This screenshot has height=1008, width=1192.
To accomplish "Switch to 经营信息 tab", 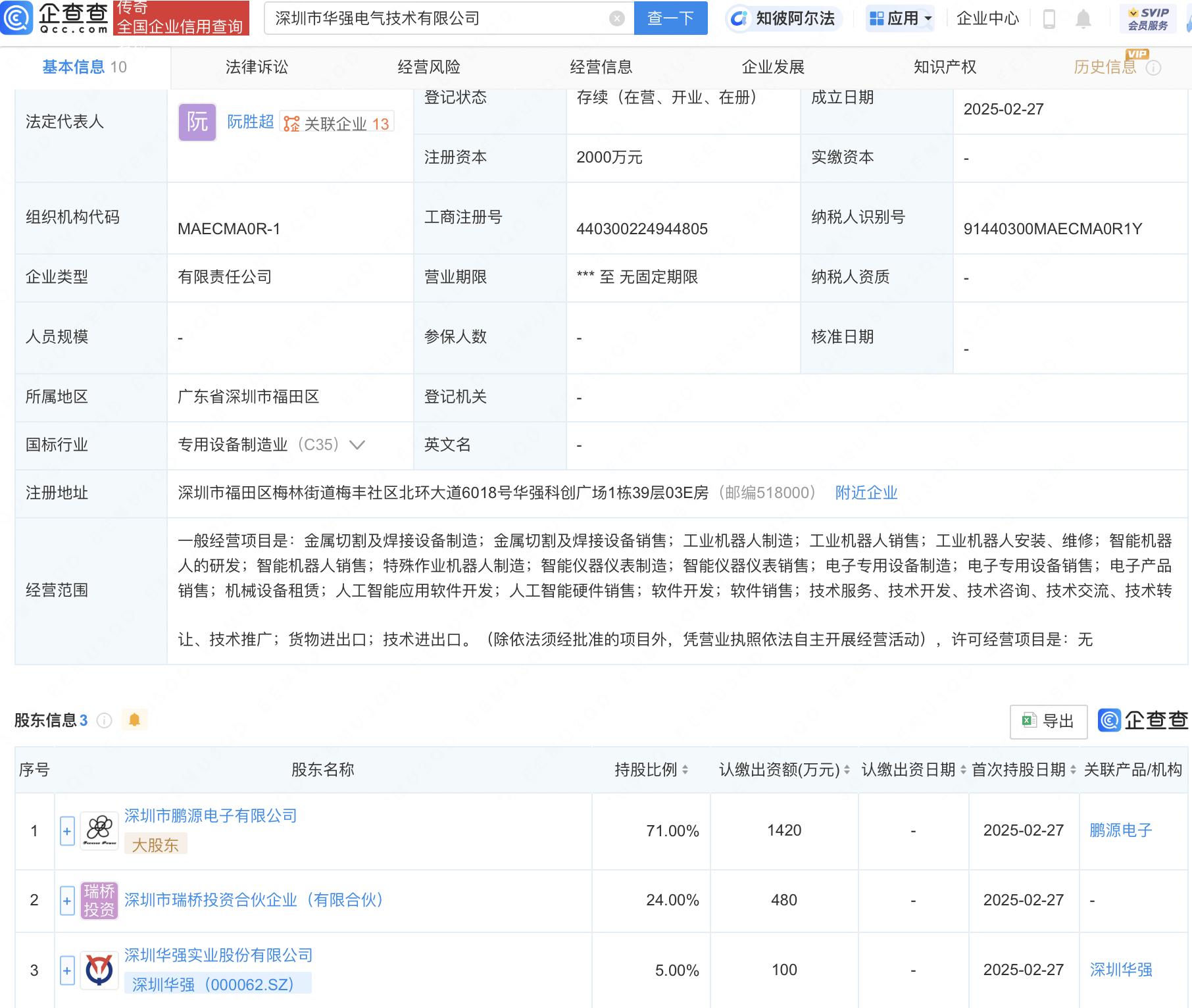I will (x=601, y=67).
